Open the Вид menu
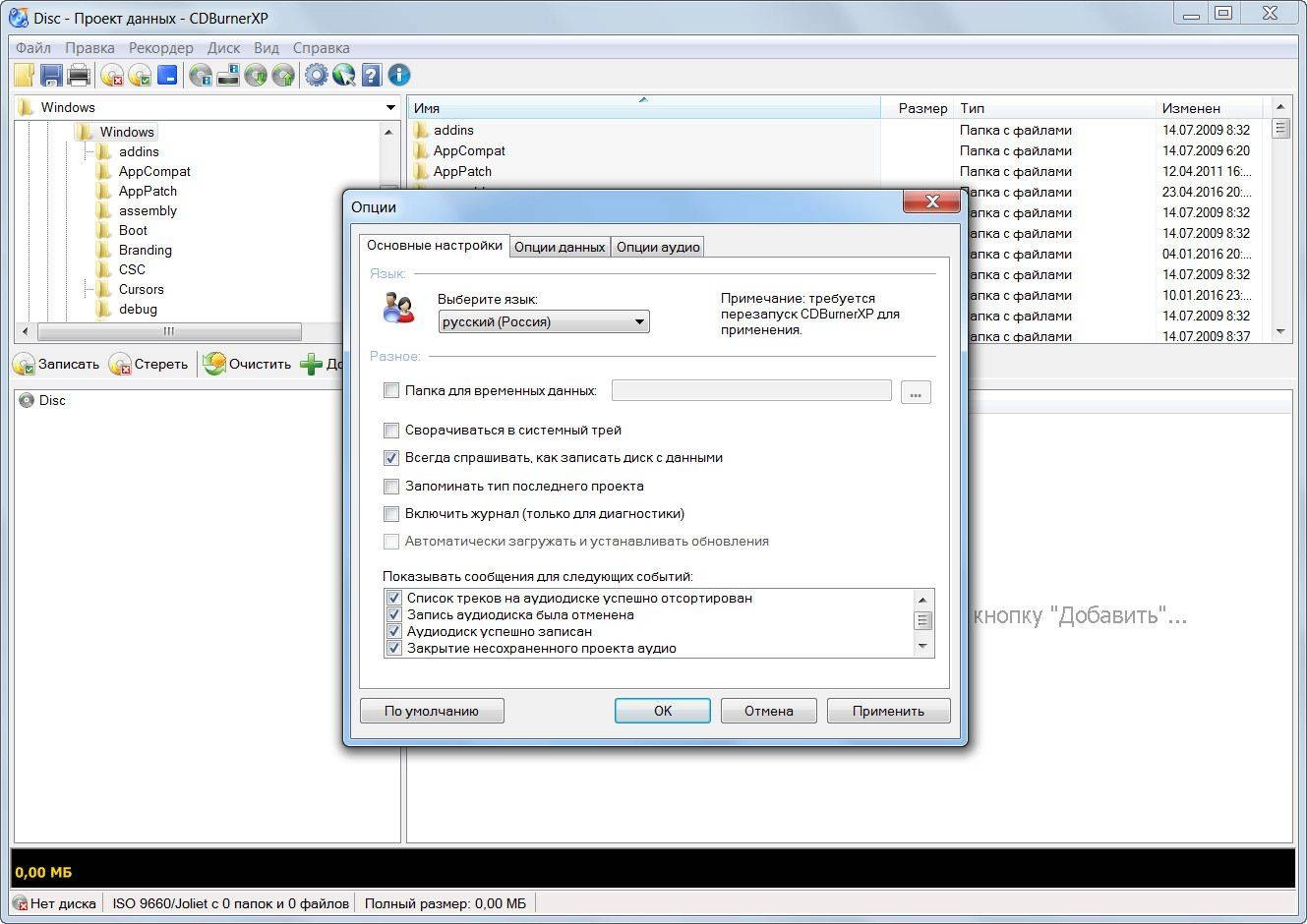1307x924 pixels. coord(267,47)
